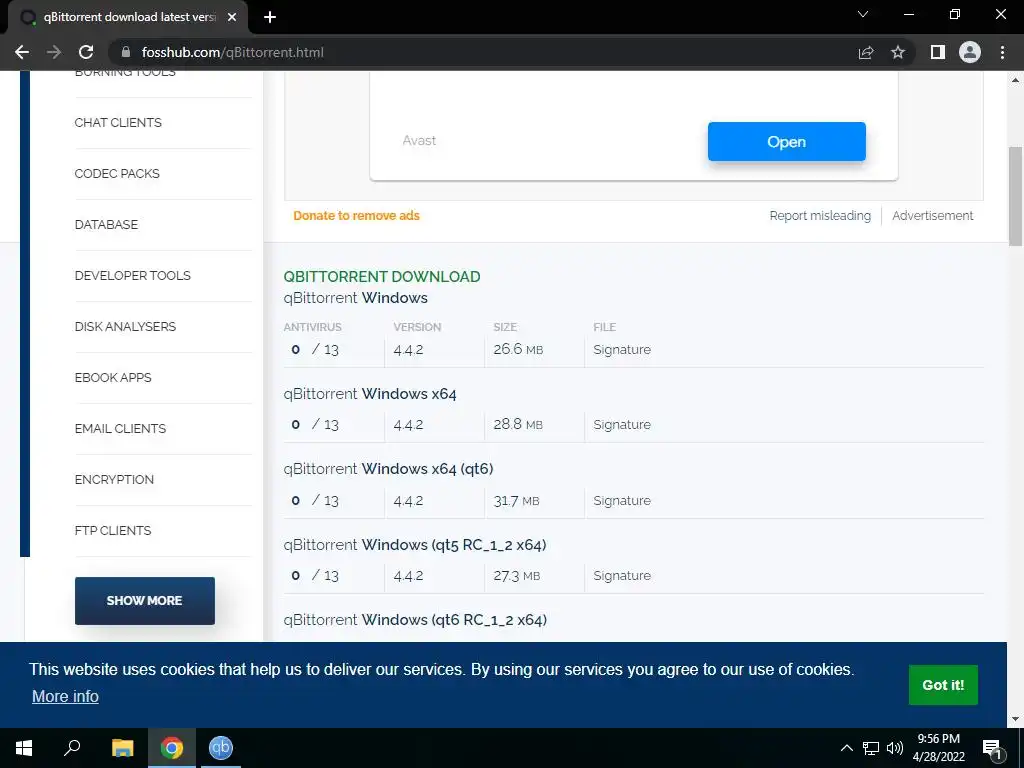Click scrollbar down arrow
Screen dimensions: 1024x768
click(1015, 719)
